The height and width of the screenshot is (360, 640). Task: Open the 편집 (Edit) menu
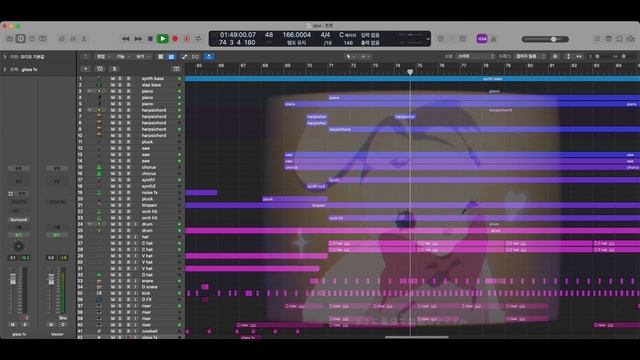[x=102, y=57]
